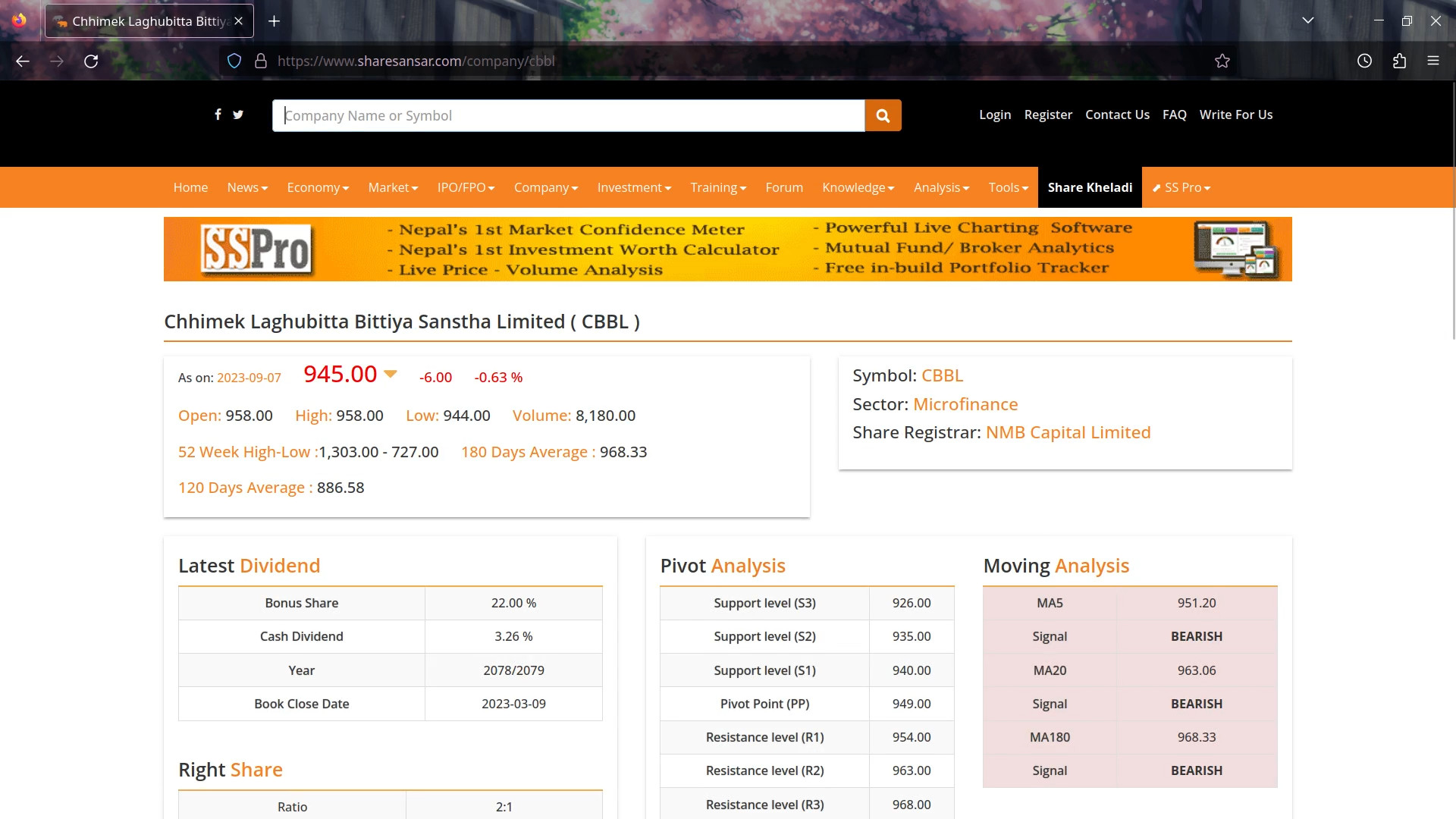Screen dimensions: 1456x819
Task: Reload the page with the refresh icon
Action: (x=91, y=61)
